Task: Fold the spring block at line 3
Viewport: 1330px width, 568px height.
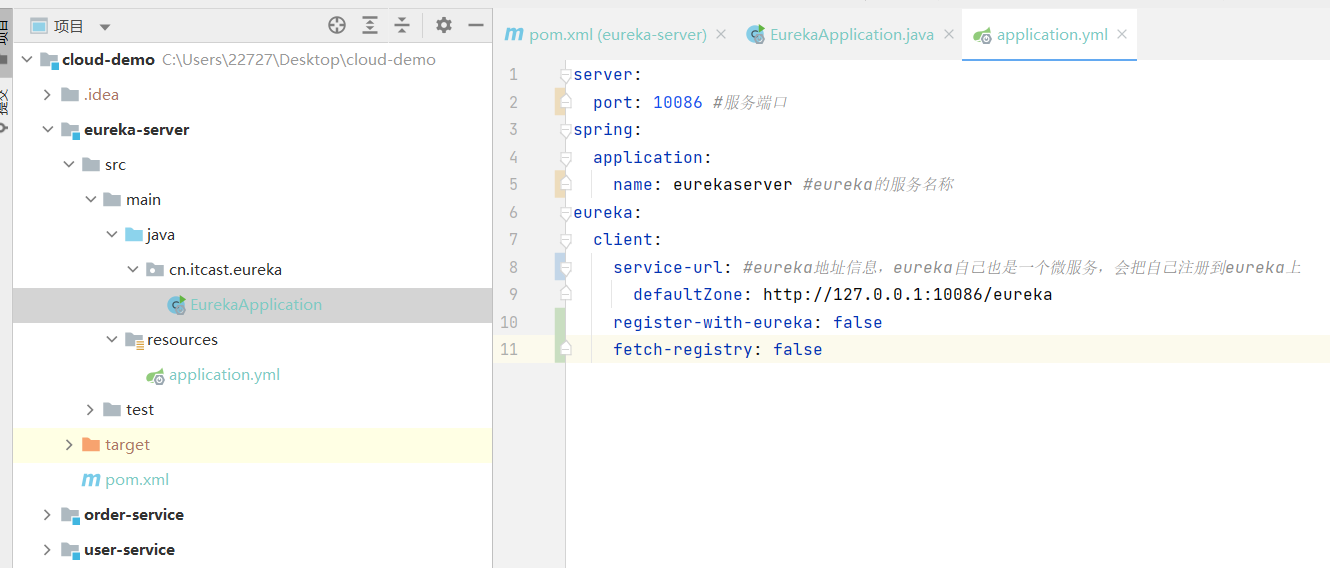Action: [565, 130]
